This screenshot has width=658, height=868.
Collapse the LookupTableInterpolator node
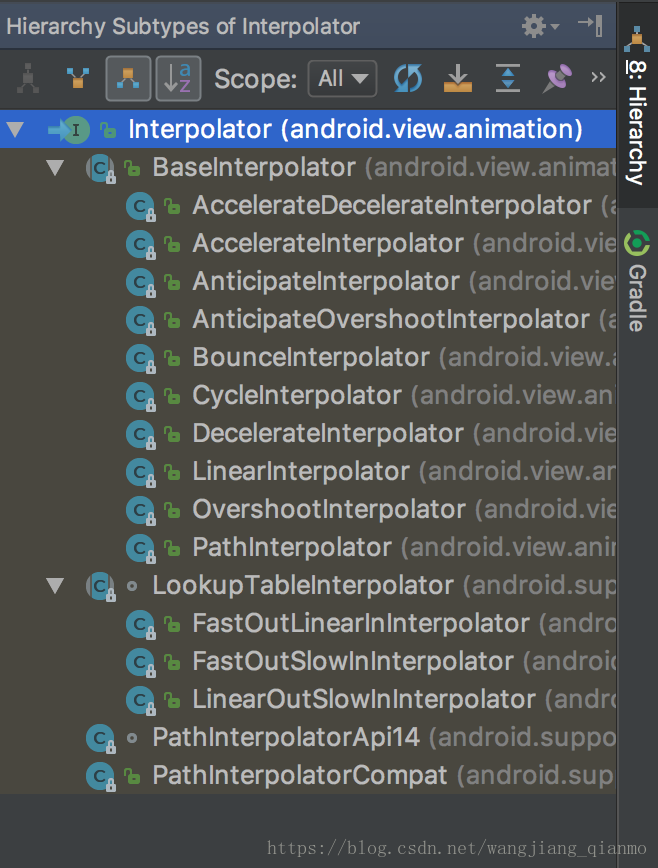(55, 586)
